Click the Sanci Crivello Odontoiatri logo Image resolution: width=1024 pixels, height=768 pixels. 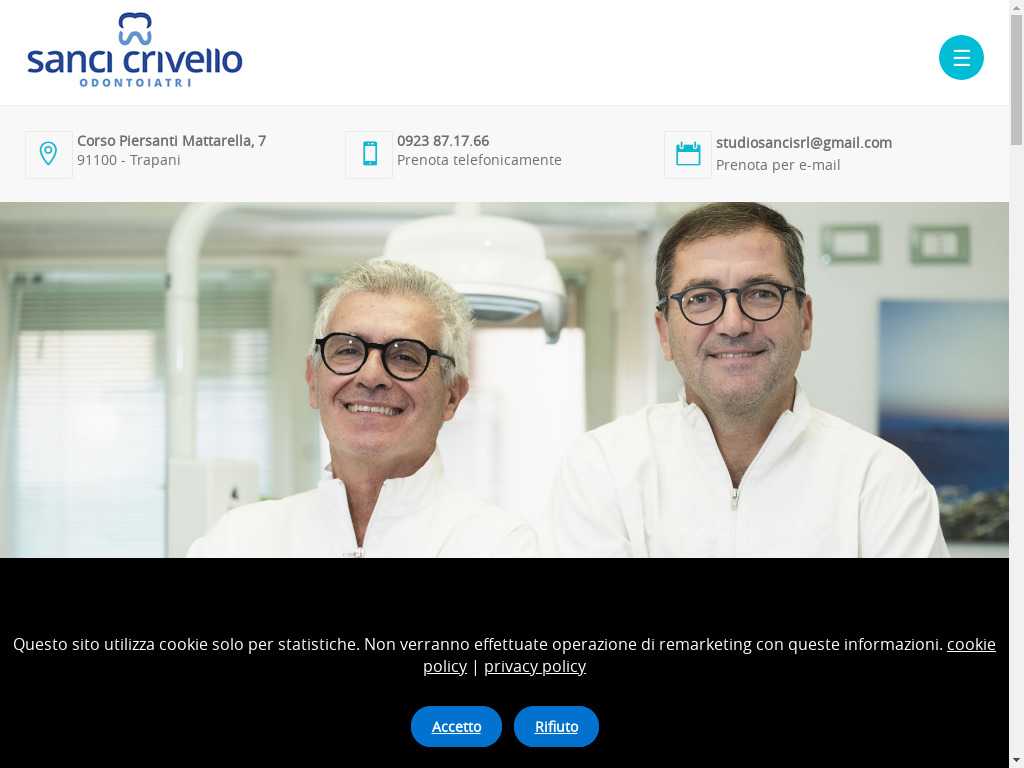(135, 50)
